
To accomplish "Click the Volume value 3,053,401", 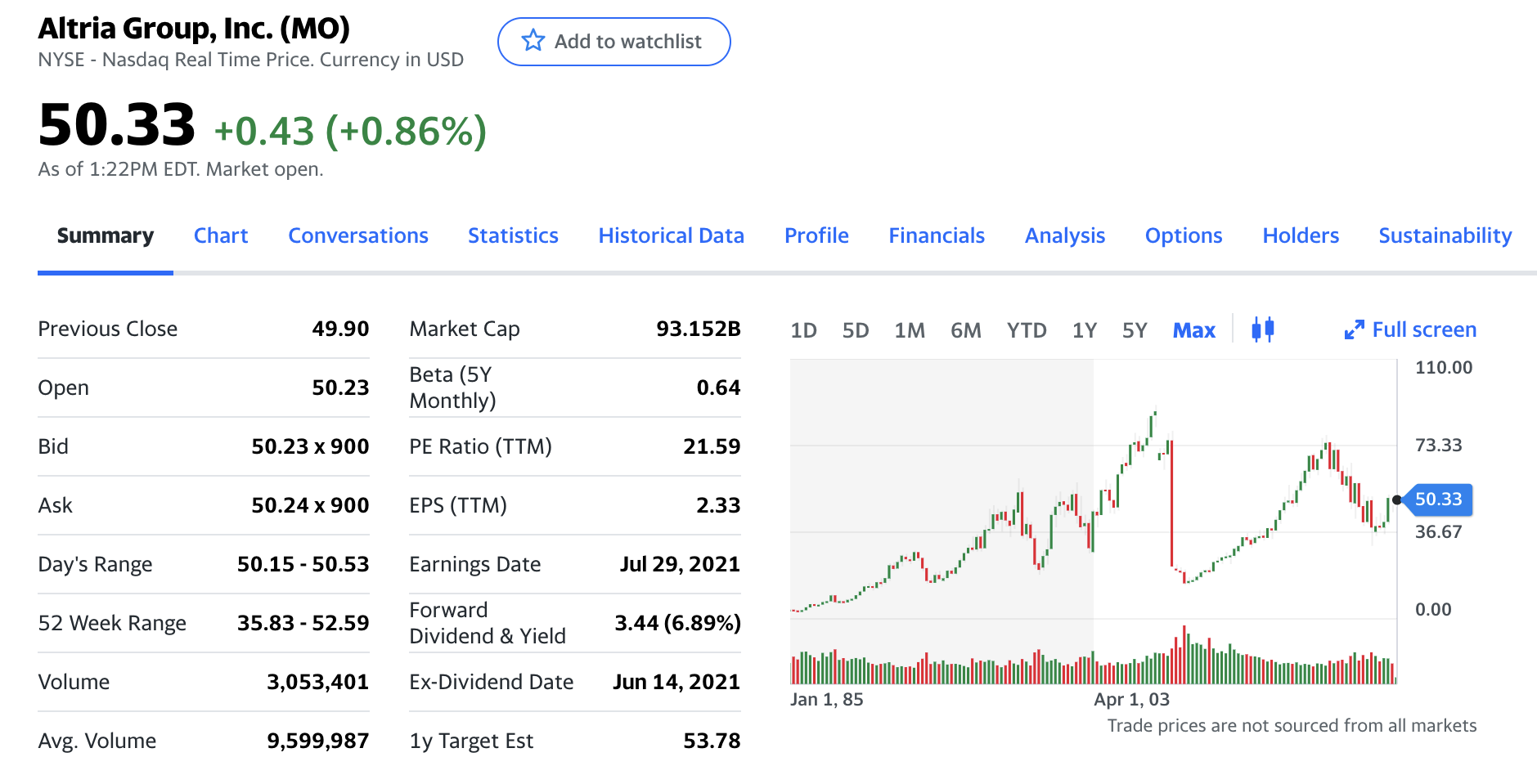I will pyautogui.click(x=317, y=682).
